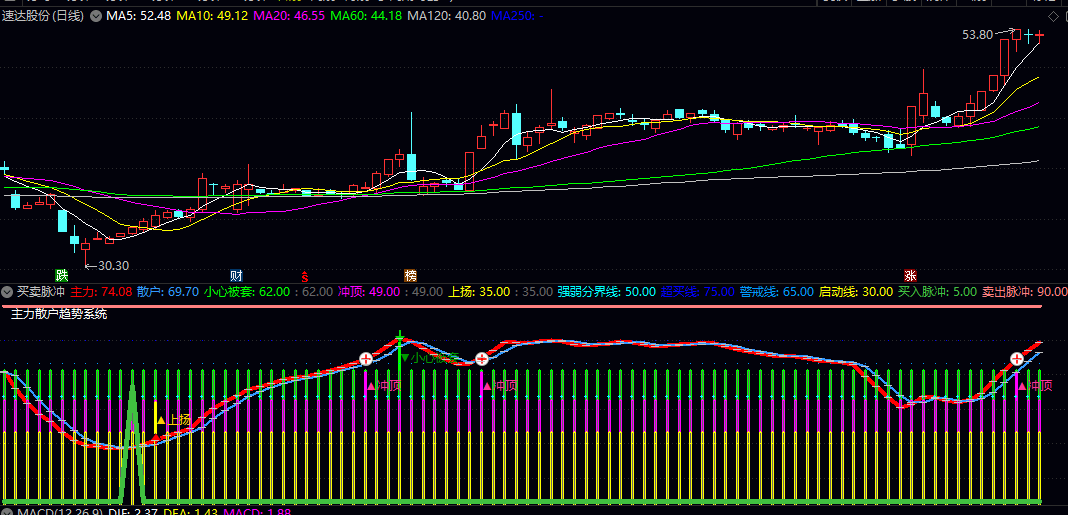
Task: Expand the 买卖脉冲 indicator dropdown arrow
Action: 8,292
